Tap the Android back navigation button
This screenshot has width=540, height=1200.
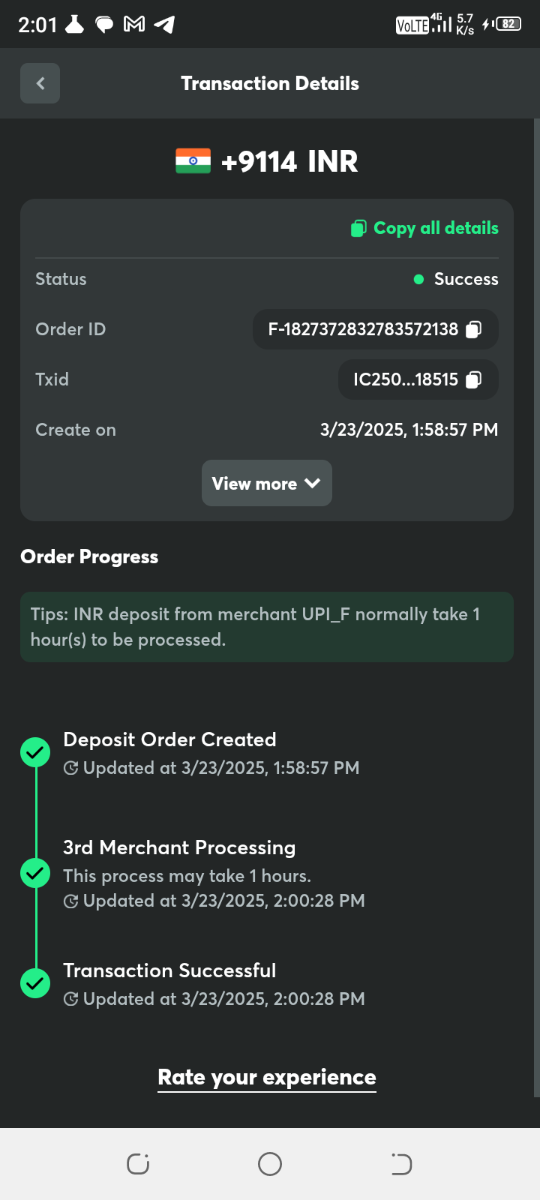click(x=401, y=1164)
